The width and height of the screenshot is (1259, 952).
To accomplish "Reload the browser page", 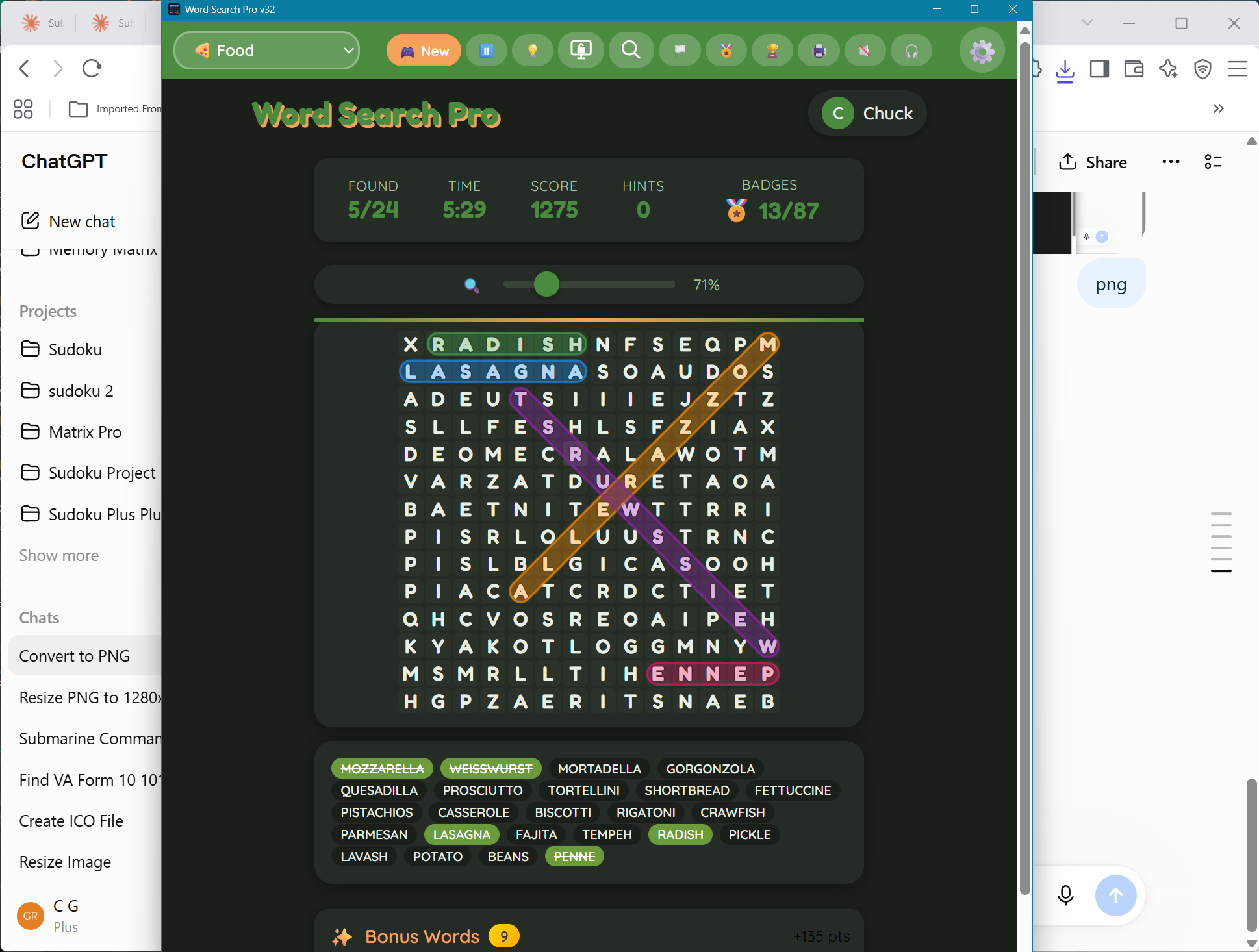I will tap(92, 68).
